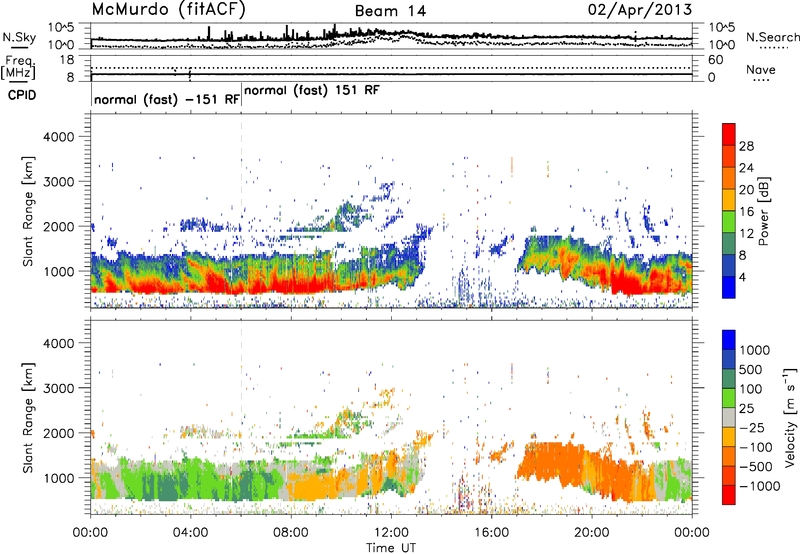Click the date "02/Apr/2013"
The width and height of the screenshot is (800, 554).
(640, 10)
